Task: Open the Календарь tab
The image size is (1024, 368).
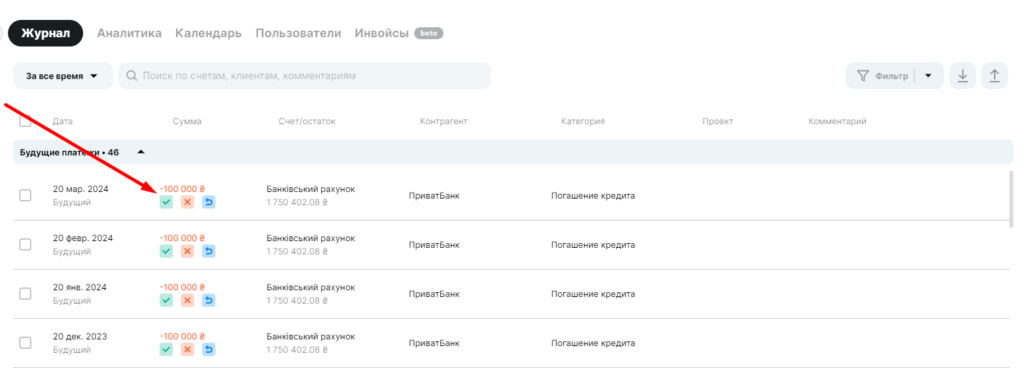Action: tap(208, 33)
